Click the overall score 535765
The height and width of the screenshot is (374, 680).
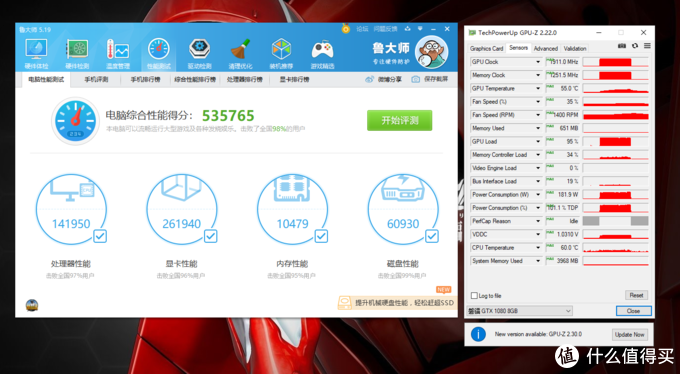point(228,115)
